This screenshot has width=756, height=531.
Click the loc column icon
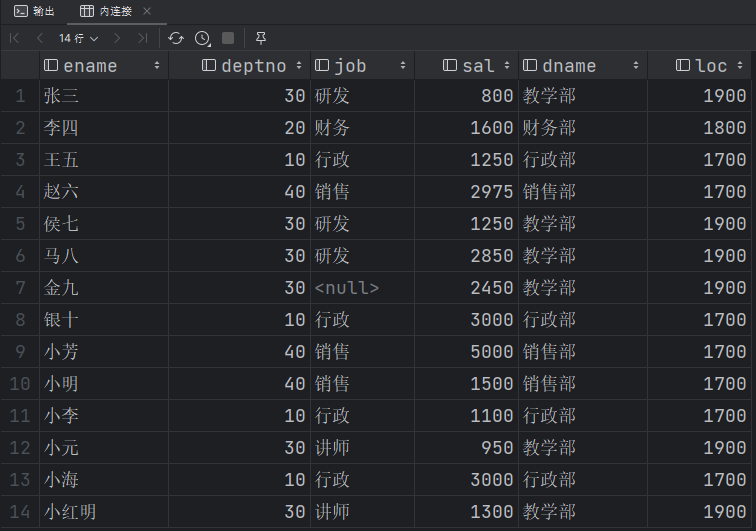682,65
